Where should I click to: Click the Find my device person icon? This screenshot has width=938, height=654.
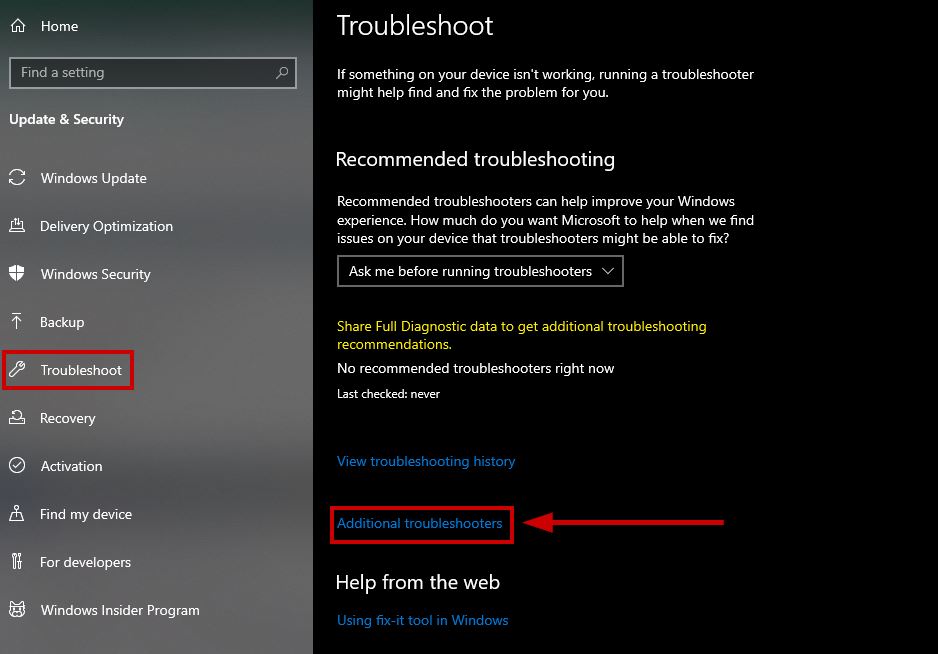point(17,513)
